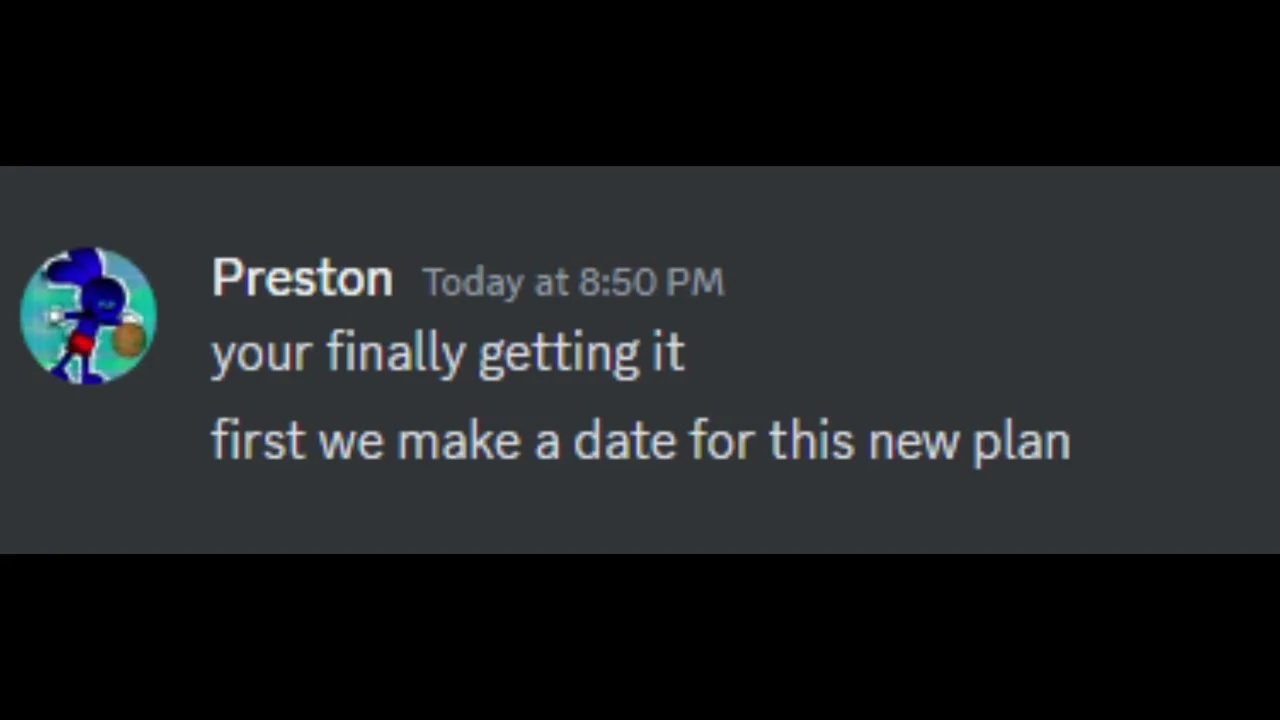Open Preston's profile avatar picture
Image resolution: width=1280 pixels, height=720 pixels.
pyautogui.click(x=88, y=316)
